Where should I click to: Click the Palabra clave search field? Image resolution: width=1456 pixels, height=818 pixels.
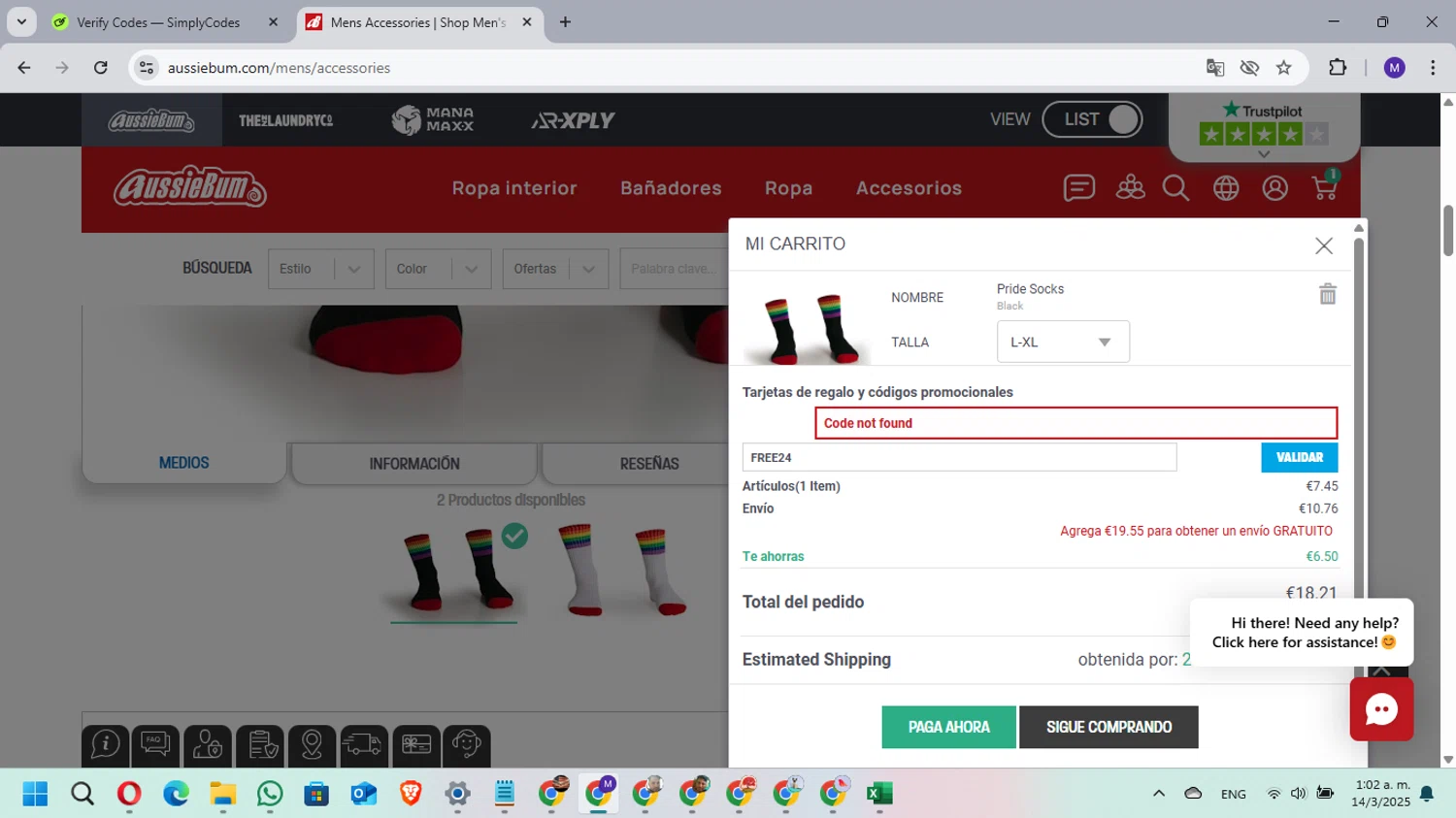pos(675,269)
